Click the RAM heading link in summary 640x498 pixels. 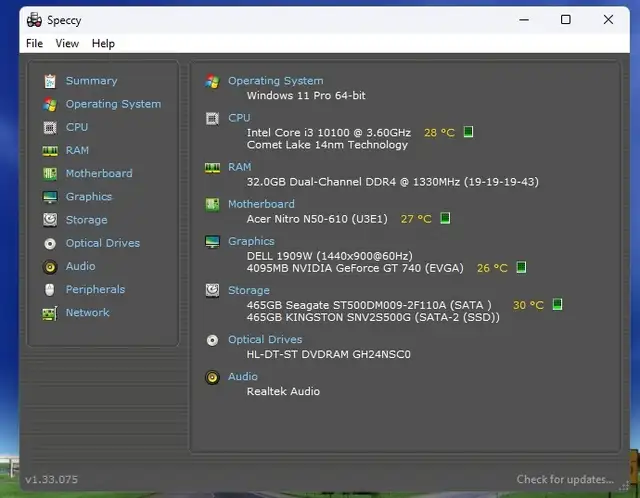coord(240,167)
